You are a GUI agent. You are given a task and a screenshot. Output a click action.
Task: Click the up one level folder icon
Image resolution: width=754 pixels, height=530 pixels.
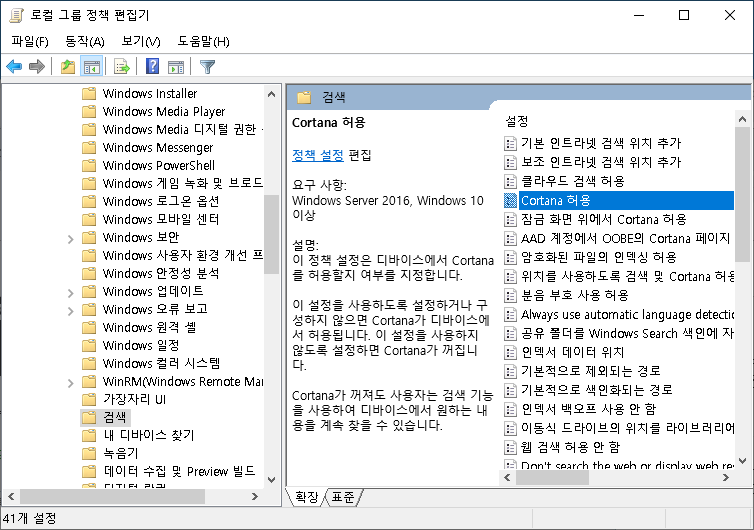[68, 67]
